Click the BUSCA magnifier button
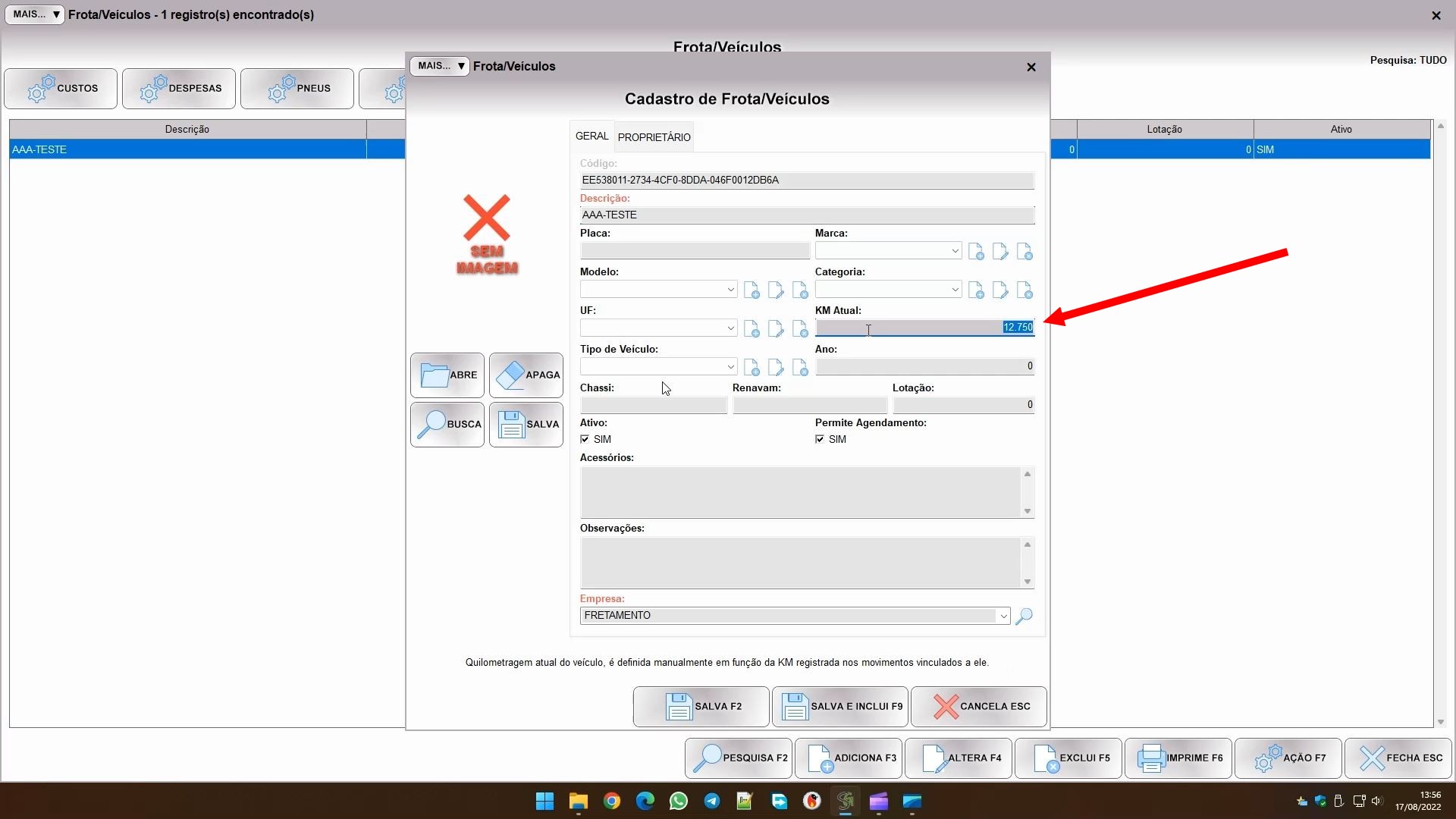 (447, 424)
